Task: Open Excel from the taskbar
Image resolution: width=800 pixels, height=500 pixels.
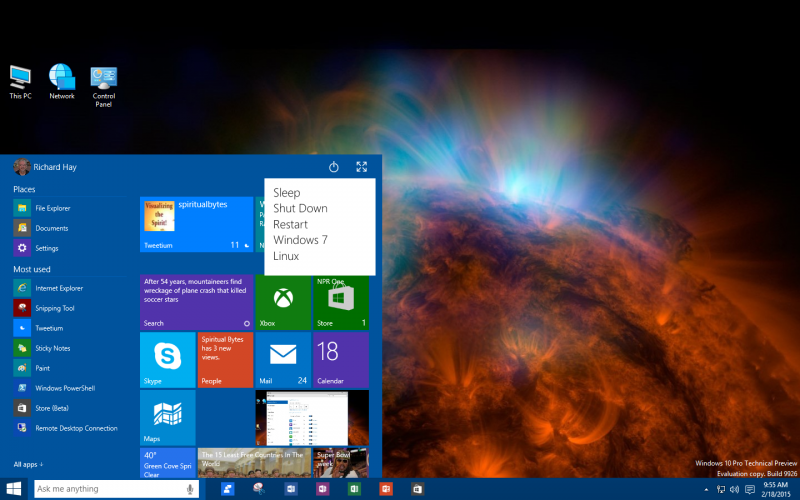Action: 354,489
